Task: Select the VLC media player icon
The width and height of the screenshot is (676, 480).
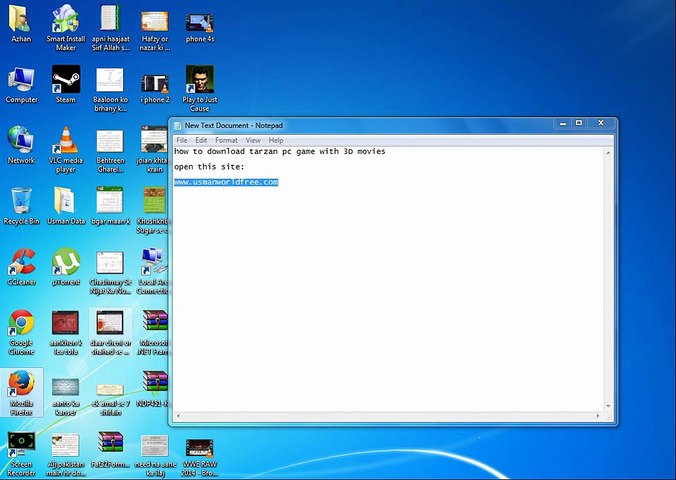Action: click(x=65, y=140)
